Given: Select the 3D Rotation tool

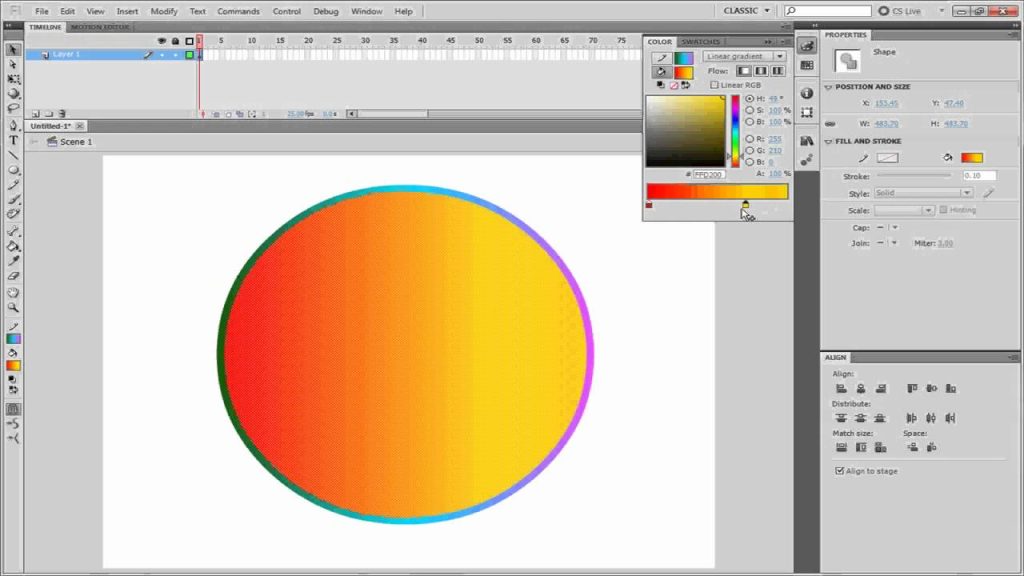Looking at the screenshot, I should (13, 93).
